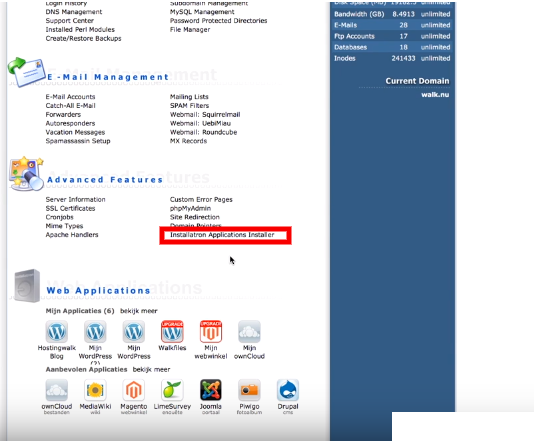
Task: Select the recommended Magento webwinkel icon
Action: pos(134,390)
